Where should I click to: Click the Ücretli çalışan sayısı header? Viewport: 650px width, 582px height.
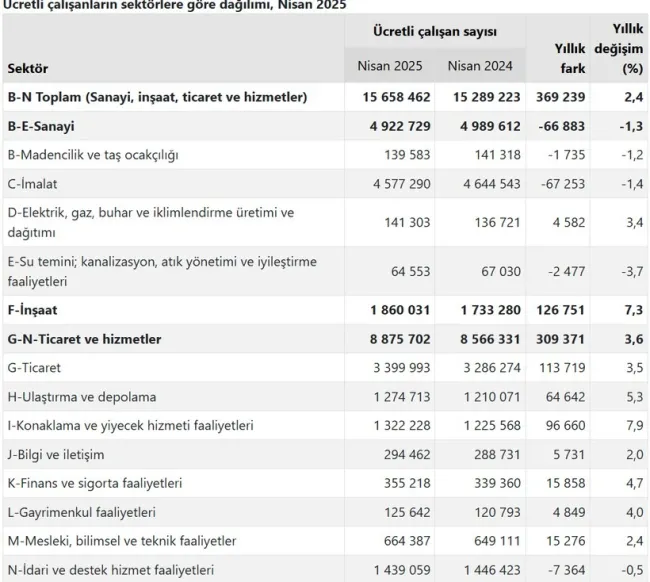[x=435, y=31]
